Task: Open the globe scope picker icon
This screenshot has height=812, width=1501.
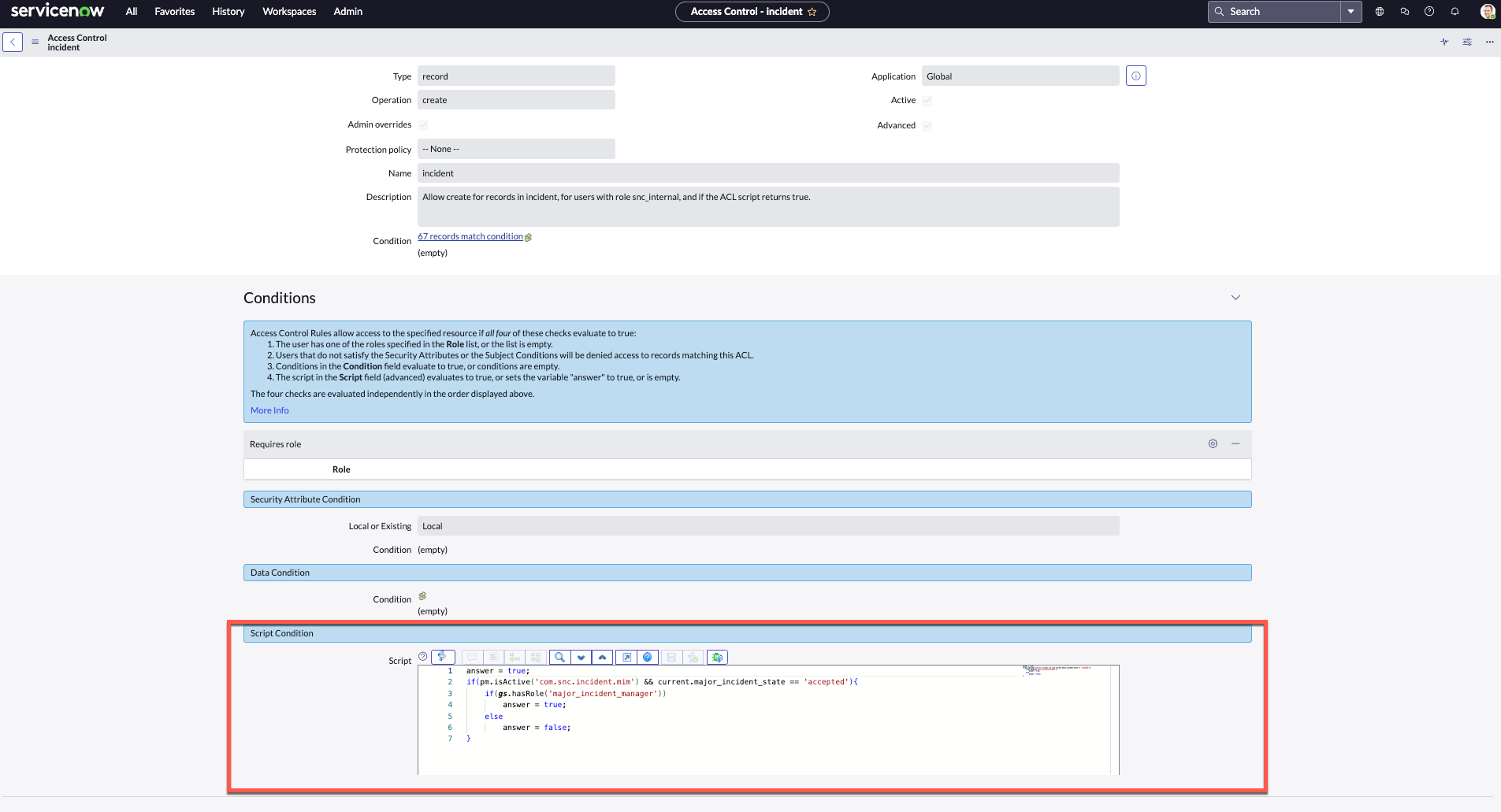Action: [1380, 11]
